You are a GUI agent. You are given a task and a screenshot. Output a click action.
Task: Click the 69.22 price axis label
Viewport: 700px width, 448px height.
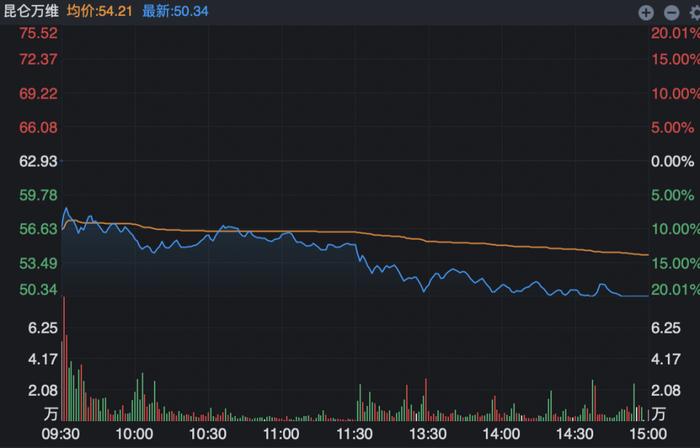(x=38, y=93)
